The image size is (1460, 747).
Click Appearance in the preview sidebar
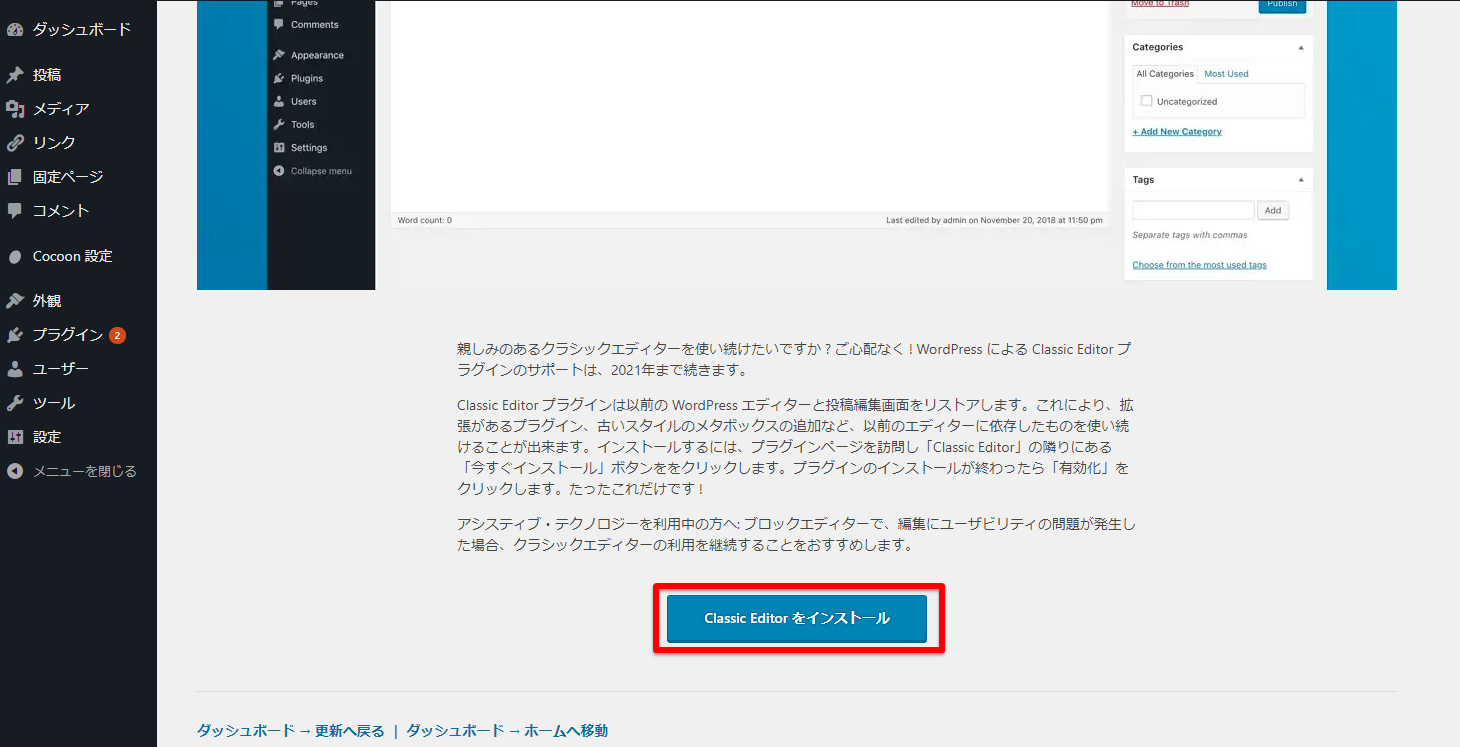[317, 56]
